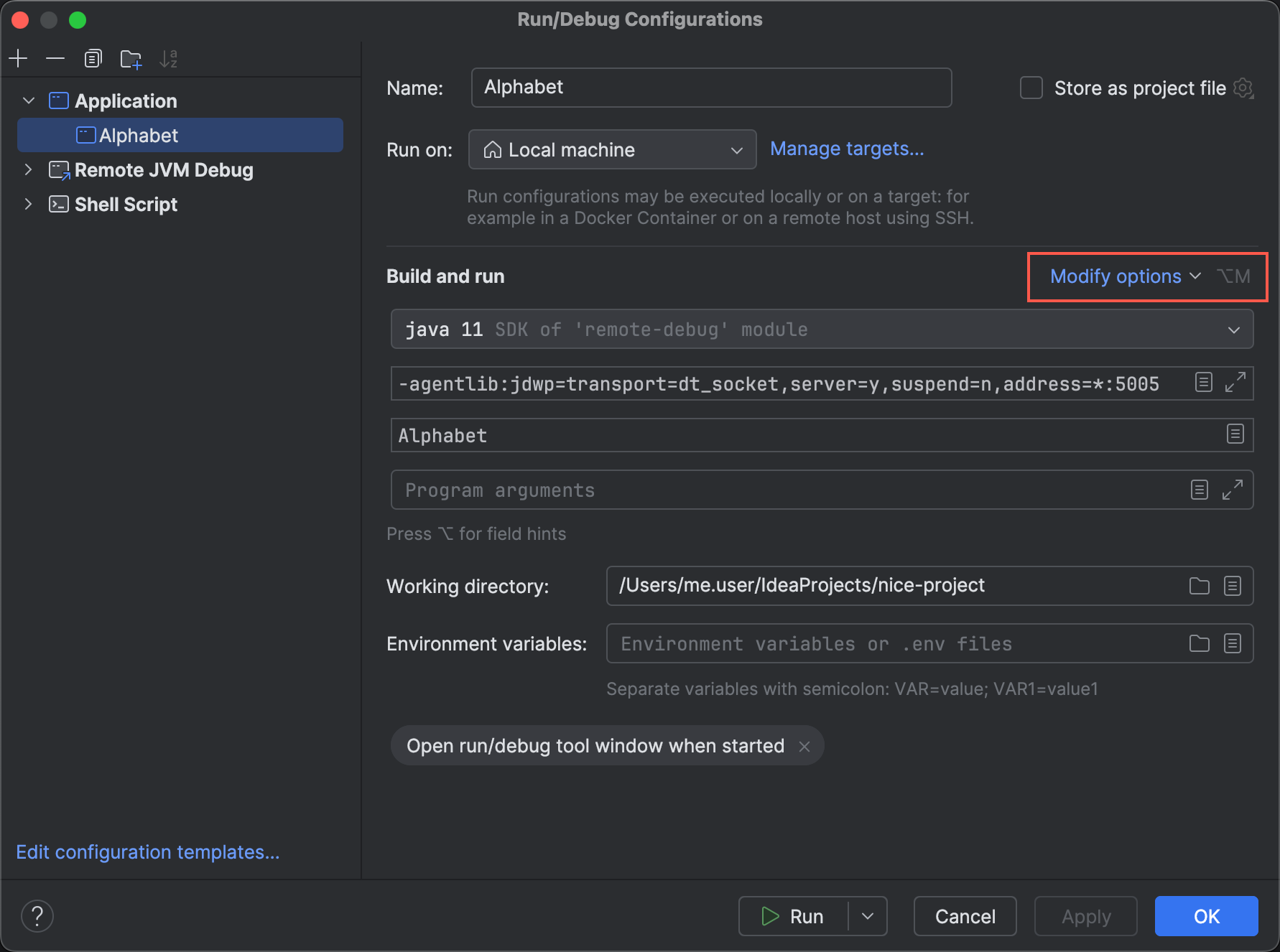The image size is (1280, 952).
Task: Open the Run on target dropdown
Action: coord(737,149)
